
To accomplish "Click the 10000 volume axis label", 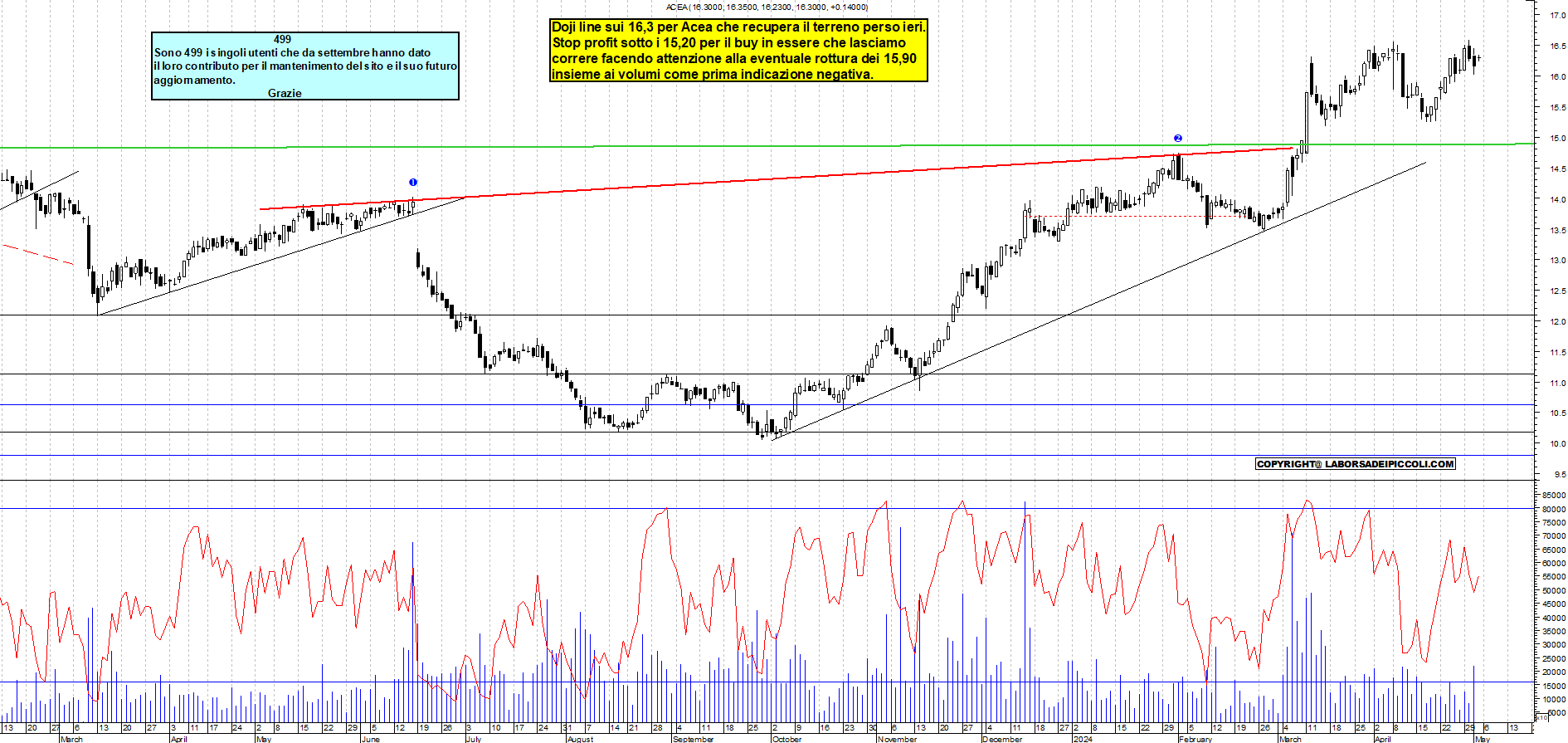I will pos(1554,699).
